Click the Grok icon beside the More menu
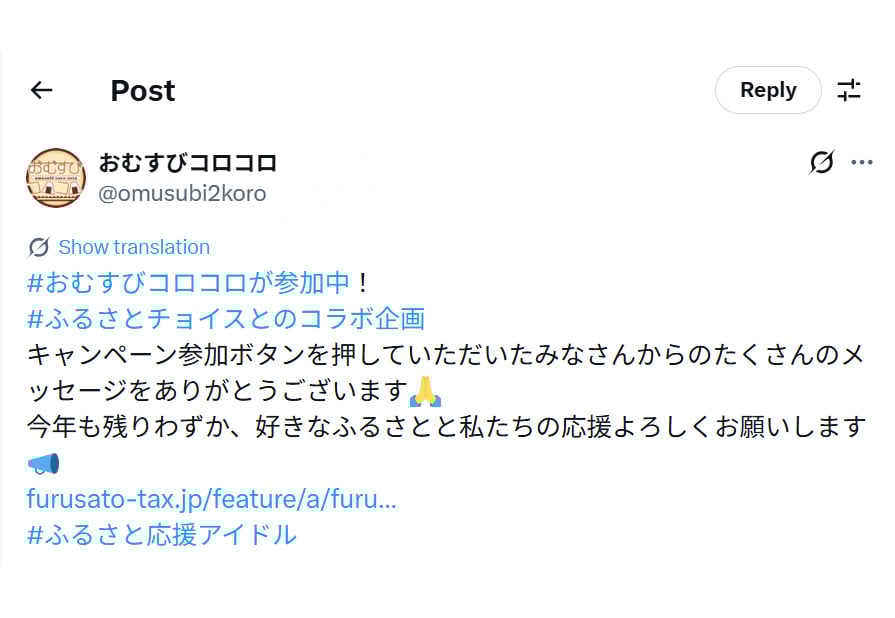 (x=821, y=162)
